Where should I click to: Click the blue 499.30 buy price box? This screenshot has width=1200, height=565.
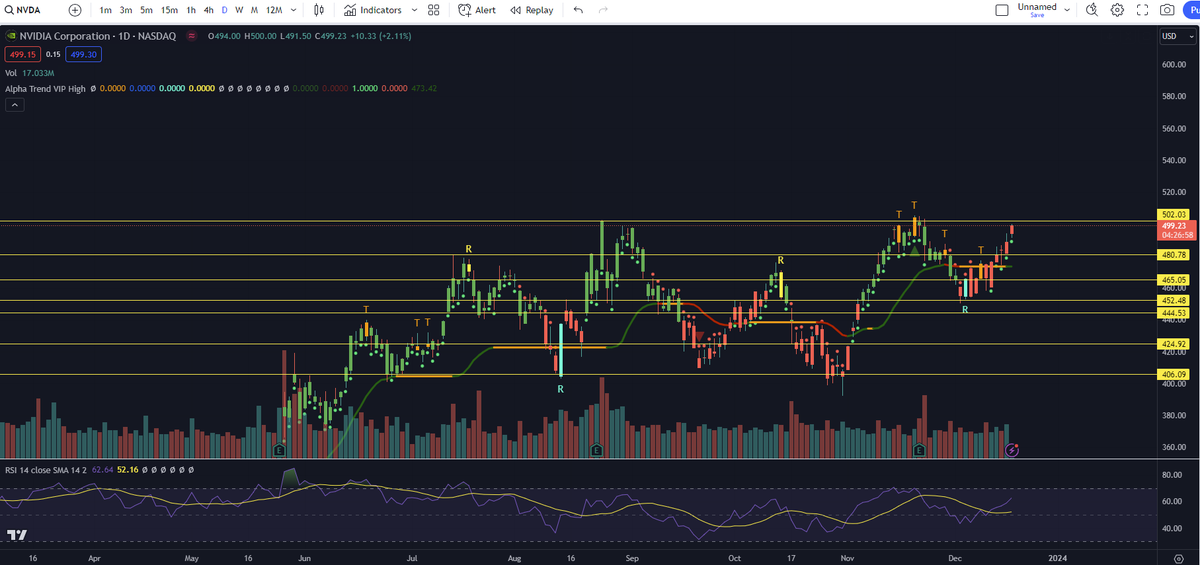85,54
